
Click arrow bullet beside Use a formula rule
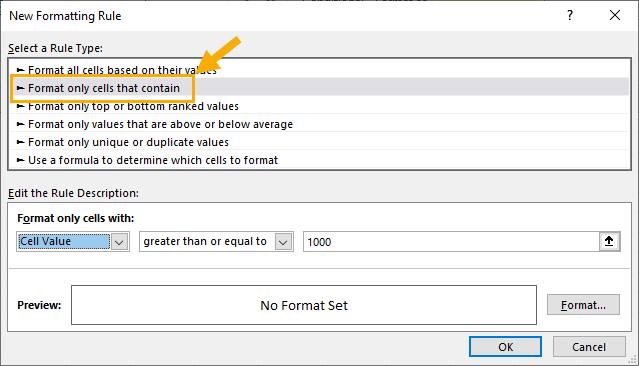pyautogui.click(x=20, y=160)
